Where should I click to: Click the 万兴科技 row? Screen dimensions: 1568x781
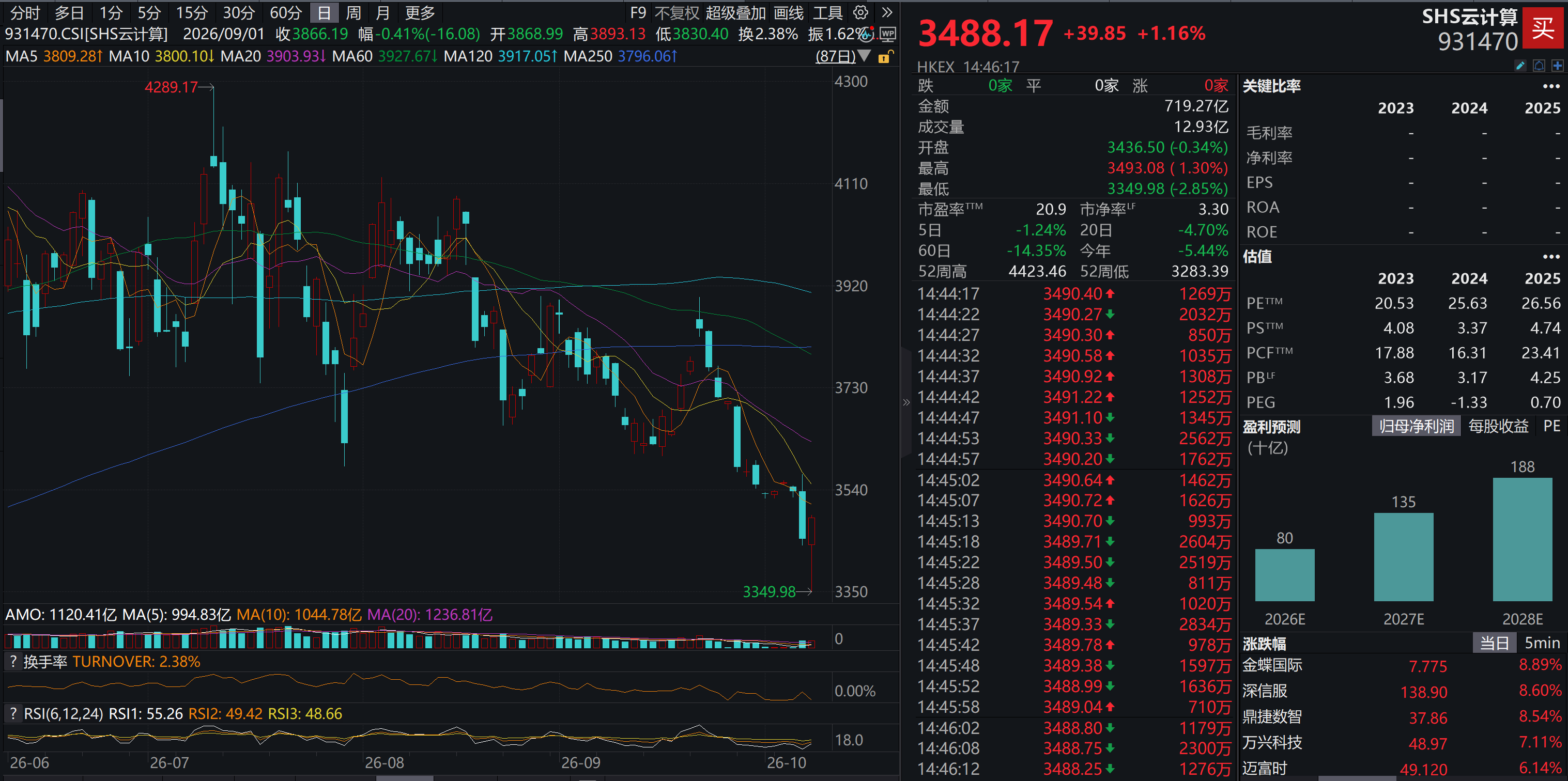(1403, 743)
